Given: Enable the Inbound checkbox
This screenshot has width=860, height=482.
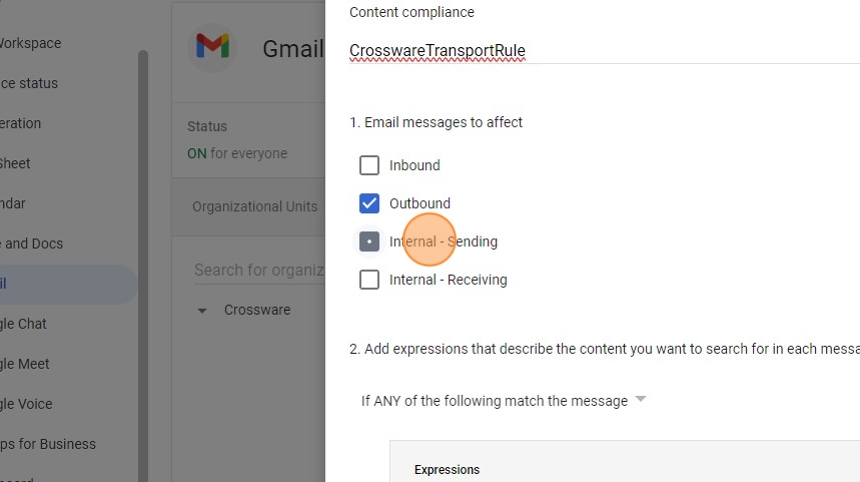Looking at the screenshot, I should (x=369, y=165).
